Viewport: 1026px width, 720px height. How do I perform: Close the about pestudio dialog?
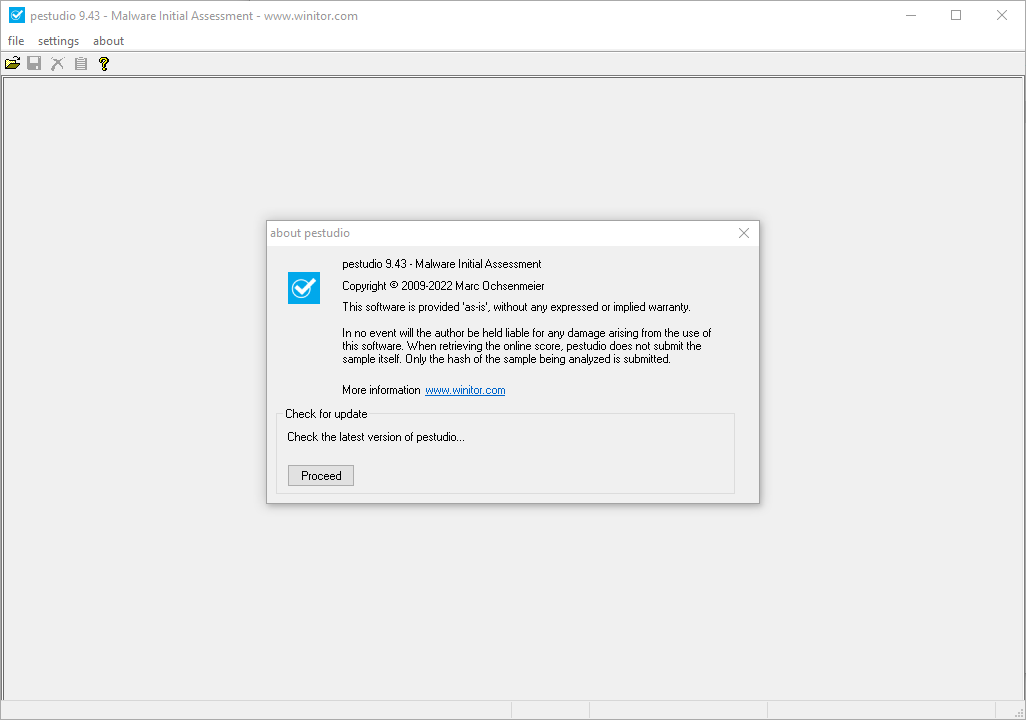point(743,233)
